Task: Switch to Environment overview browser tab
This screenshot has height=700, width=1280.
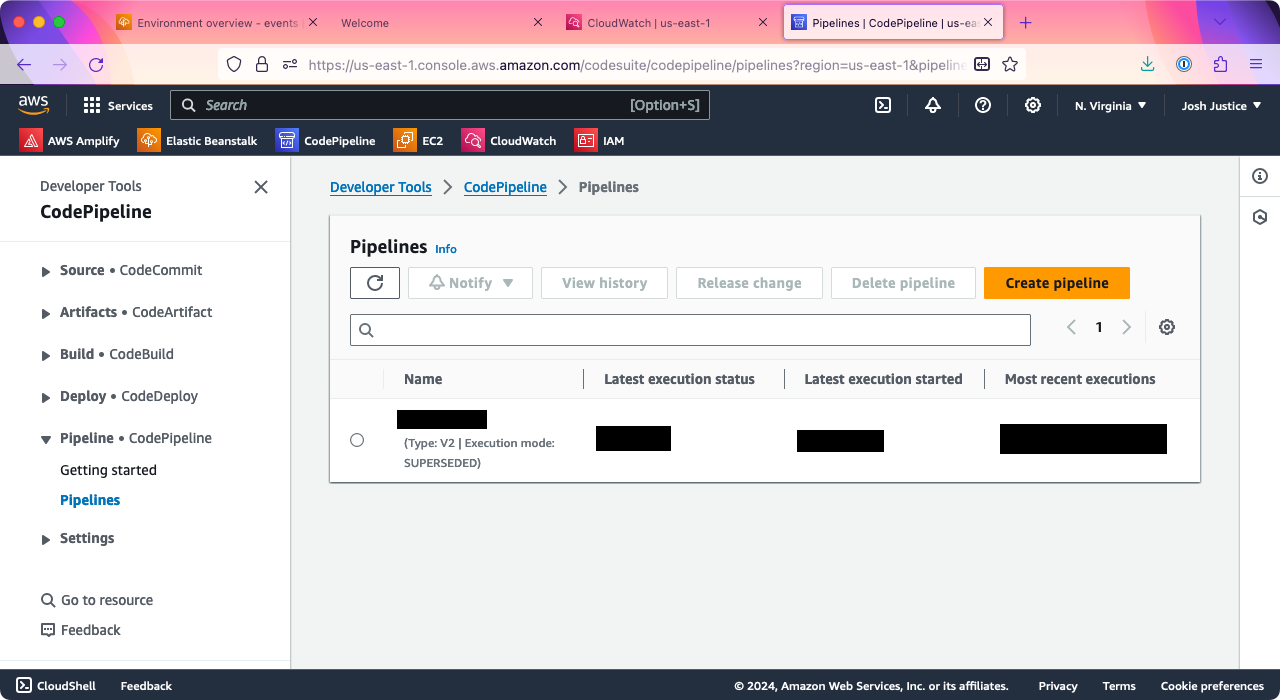Action: 215,22
